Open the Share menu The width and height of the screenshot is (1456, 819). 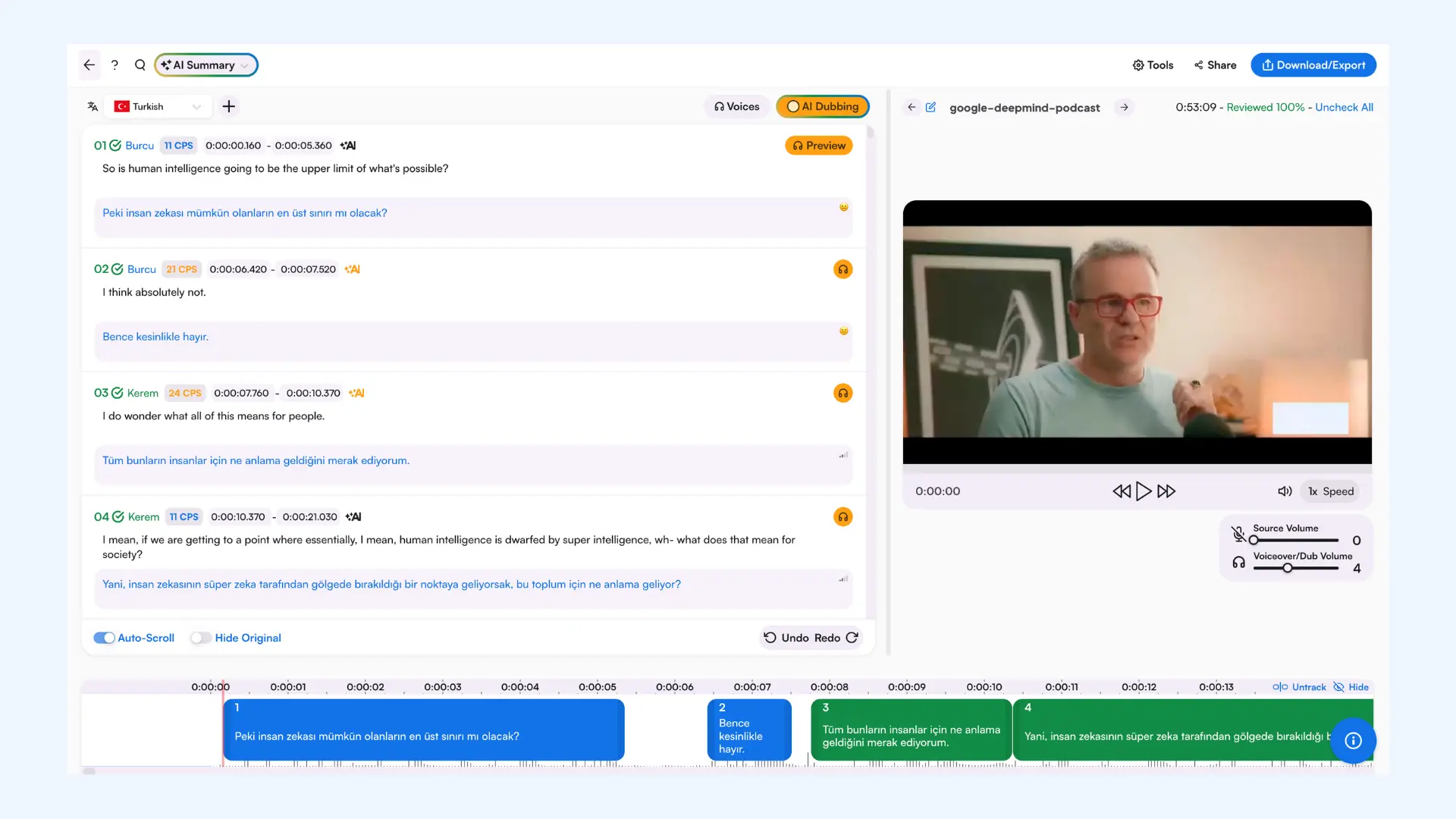(1215, 65)
